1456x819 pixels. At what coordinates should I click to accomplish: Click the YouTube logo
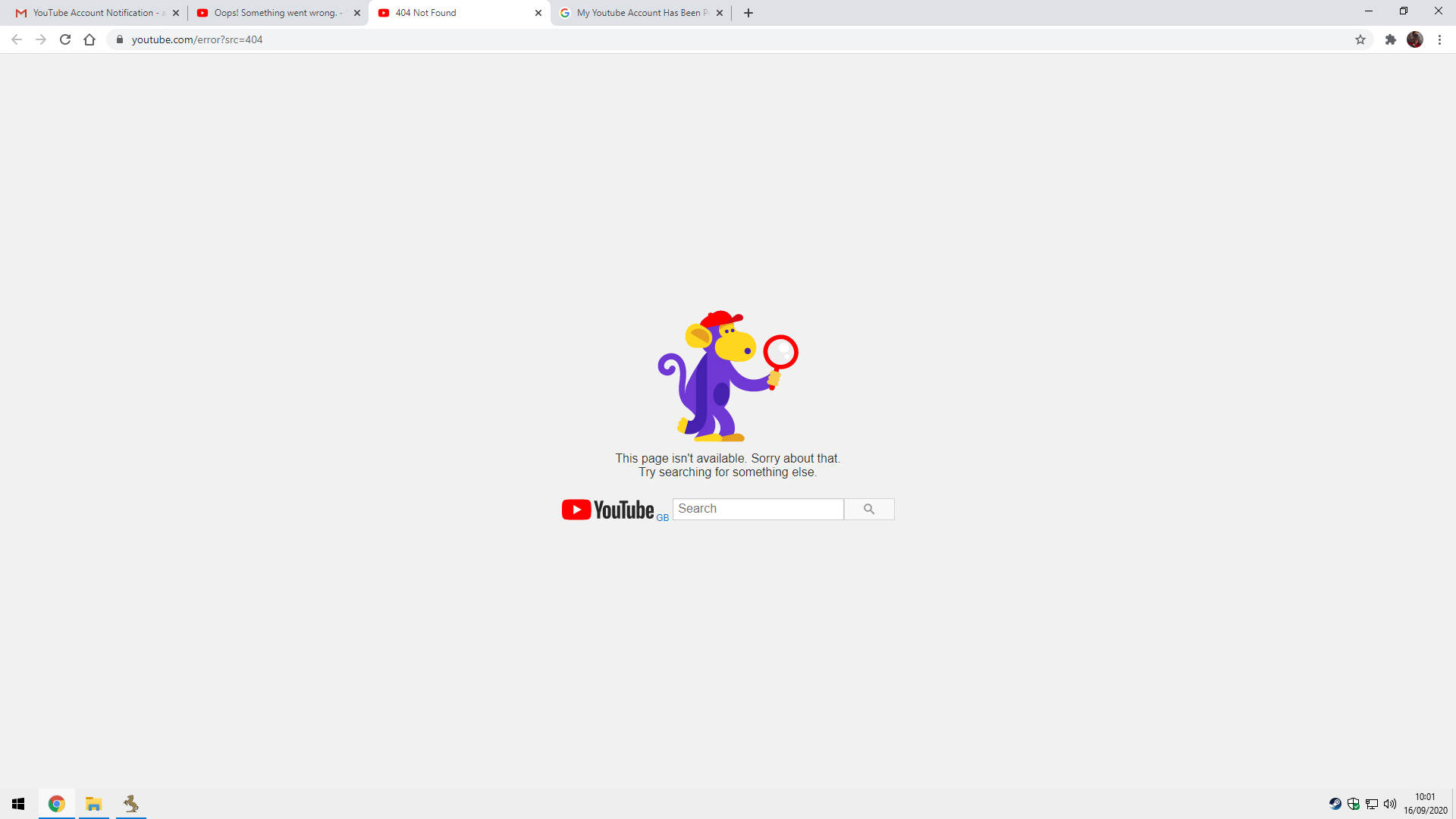(608, 510)
